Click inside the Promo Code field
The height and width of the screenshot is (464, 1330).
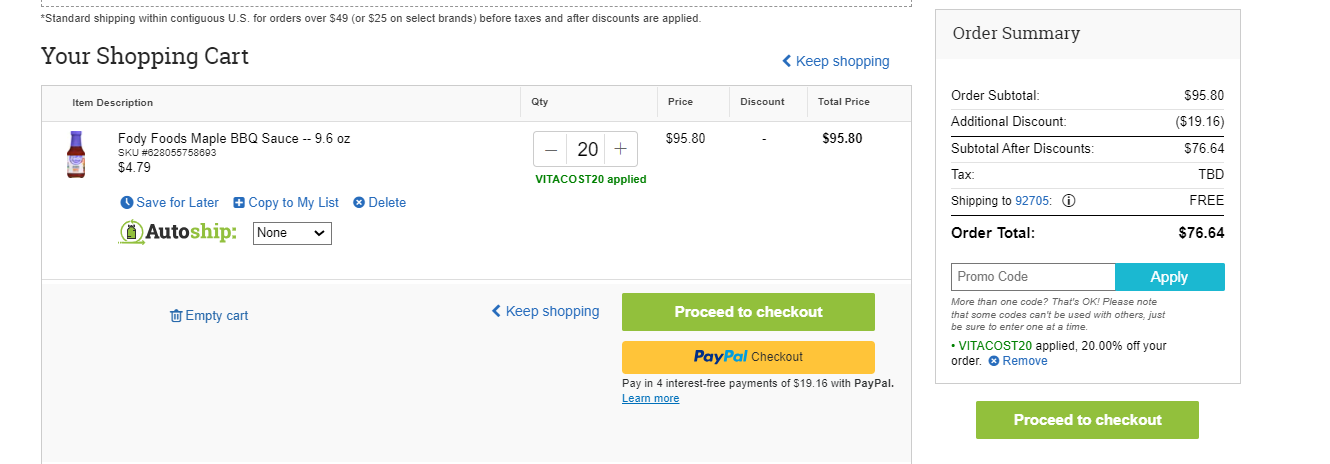(1033, 277)
